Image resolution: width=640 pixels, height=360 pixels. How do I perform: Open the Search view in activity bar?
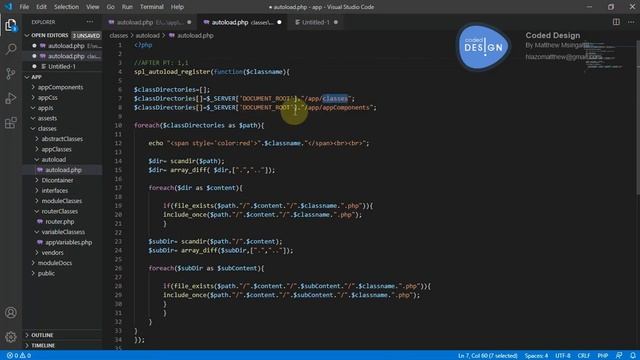[11, 49]
